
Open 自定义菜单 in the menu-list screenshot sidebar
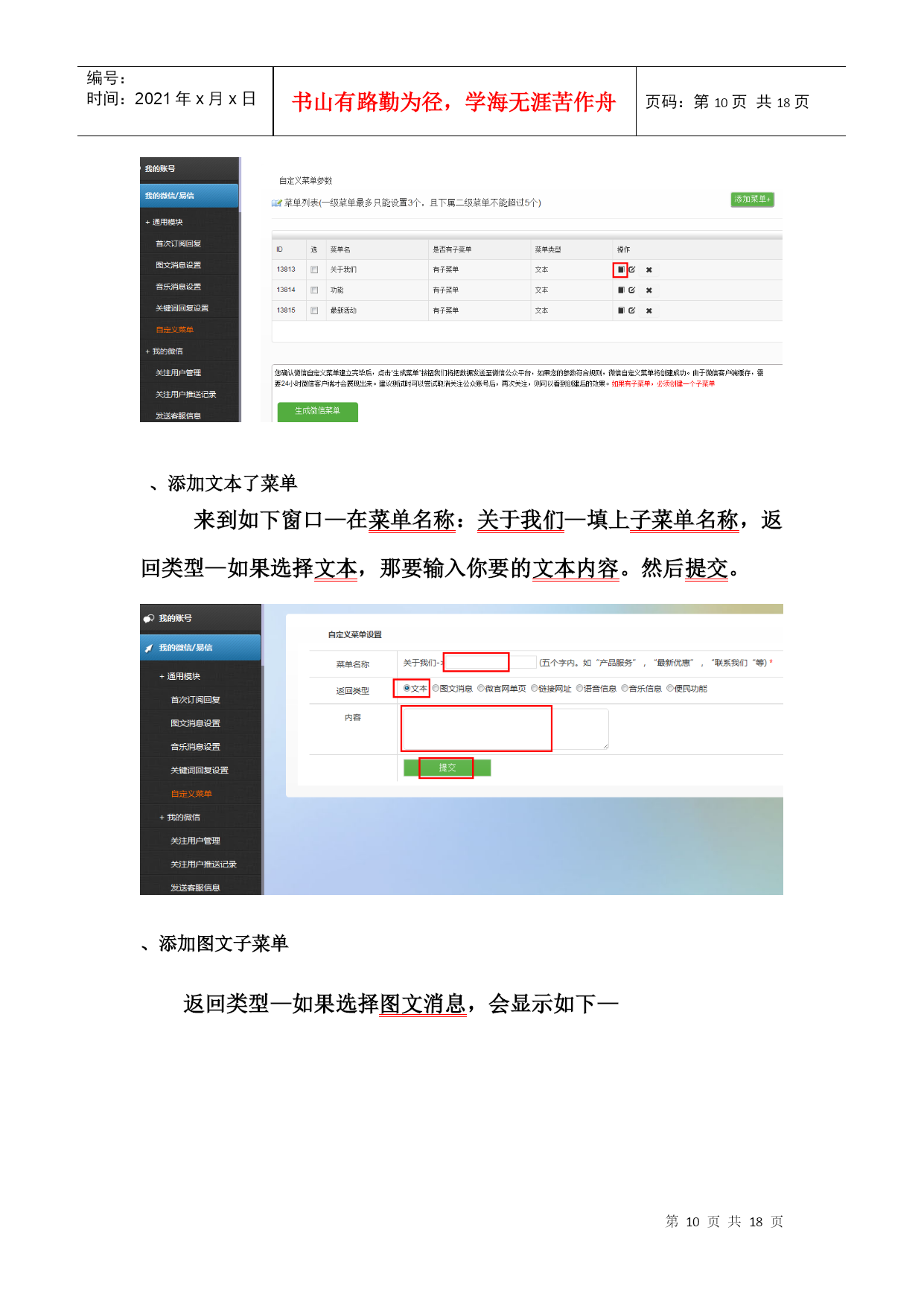click(174, 330)
